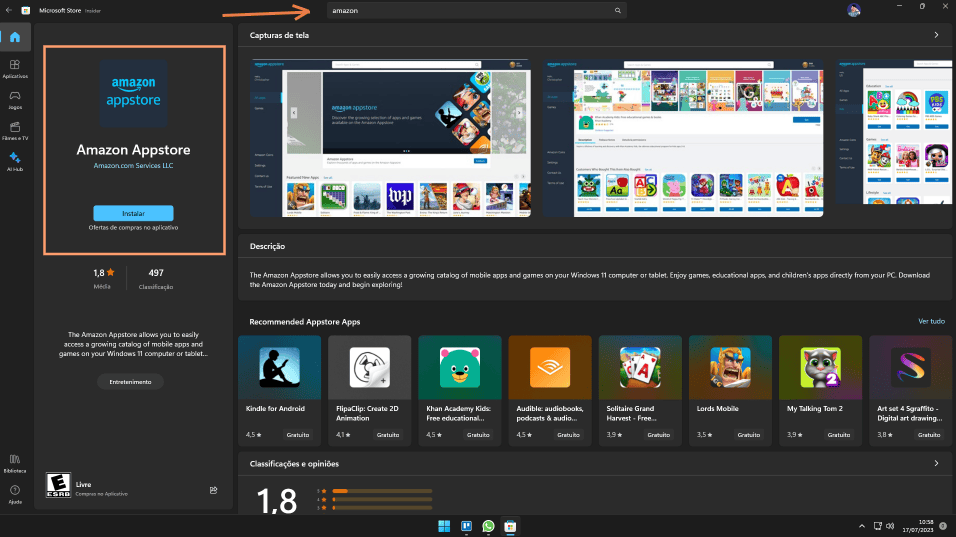The image size is (956, 537).
Task: Click Gratuito button for Lords Mobile
Action: click(749, 435)
